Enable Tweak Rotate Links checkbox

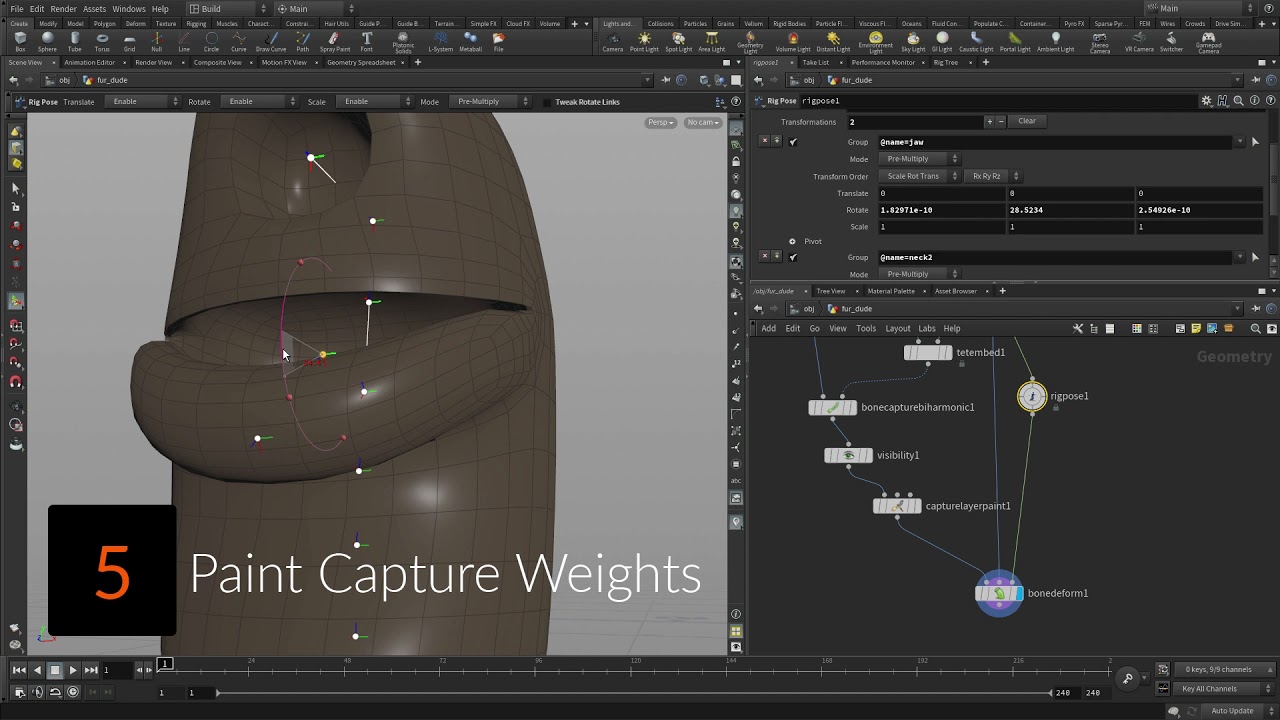pyautogui.click(x=546, y=102)
